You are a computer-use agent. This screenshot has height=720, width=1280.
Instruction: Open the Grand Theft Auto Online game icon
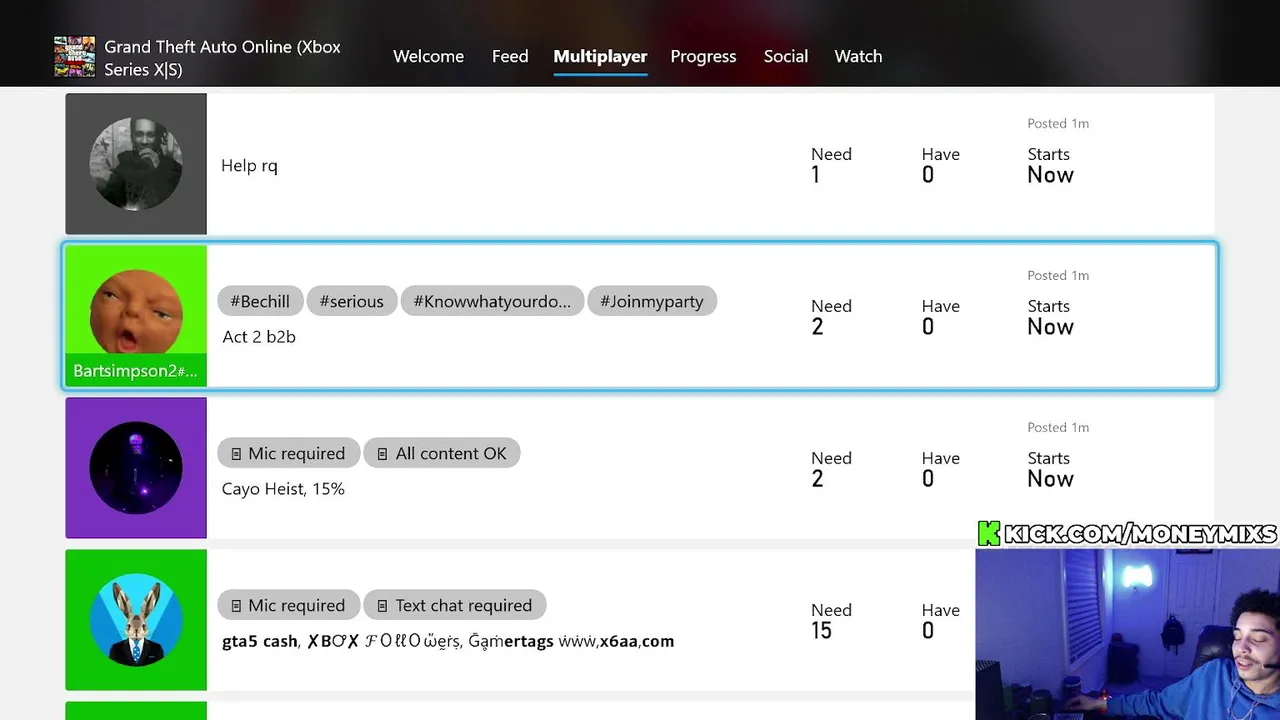point(75,57)
